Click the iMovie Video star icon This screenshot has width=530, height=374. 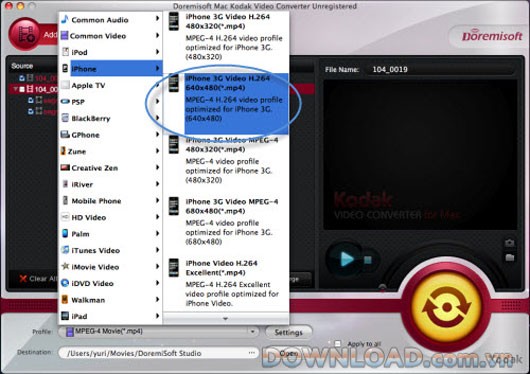tap(65, 266)
